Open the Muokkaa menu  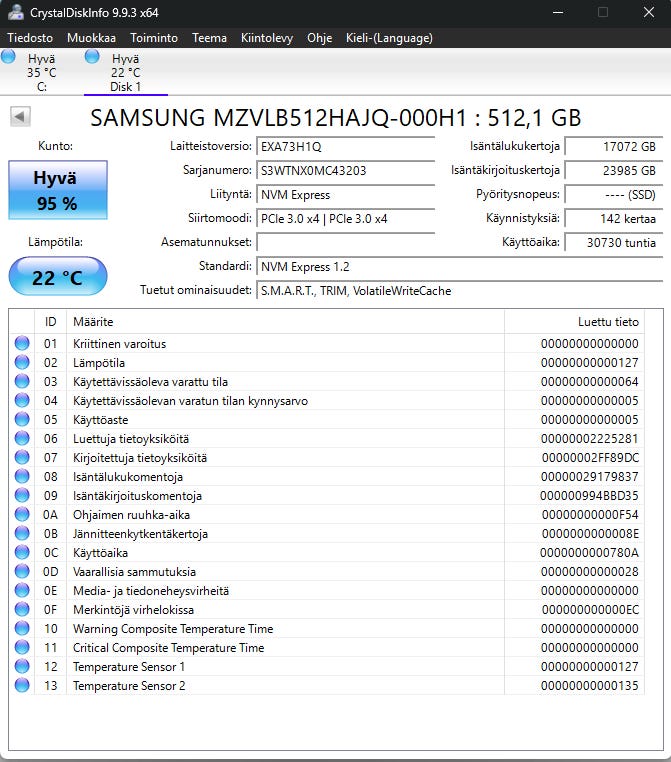[91, 38]
